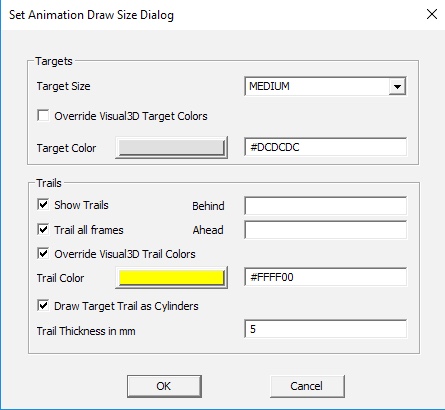Click the Trail Thickness in mm label

[86, 331]
